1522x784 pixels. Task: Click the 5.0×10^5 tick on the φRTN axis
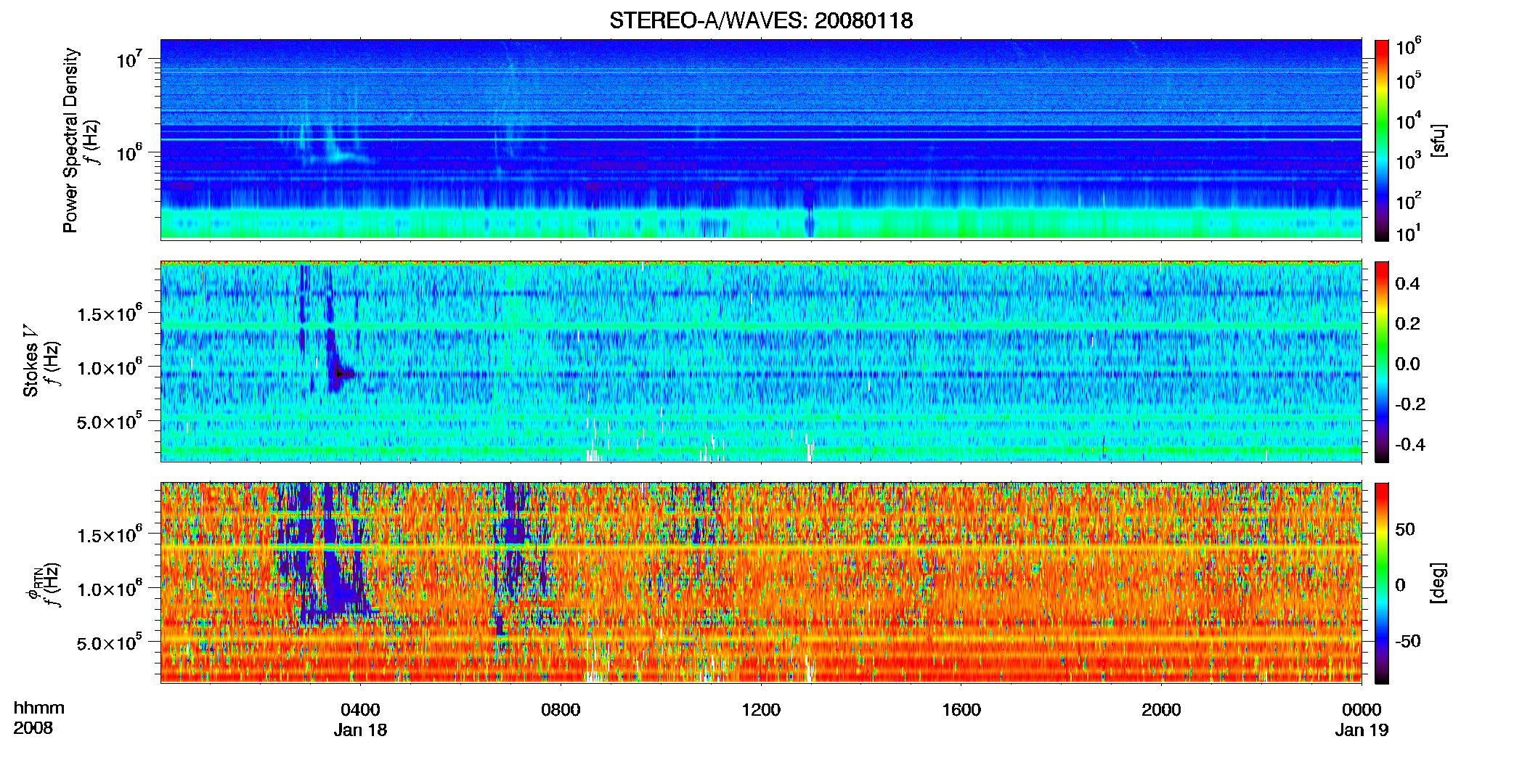click(x=110, y=642)
